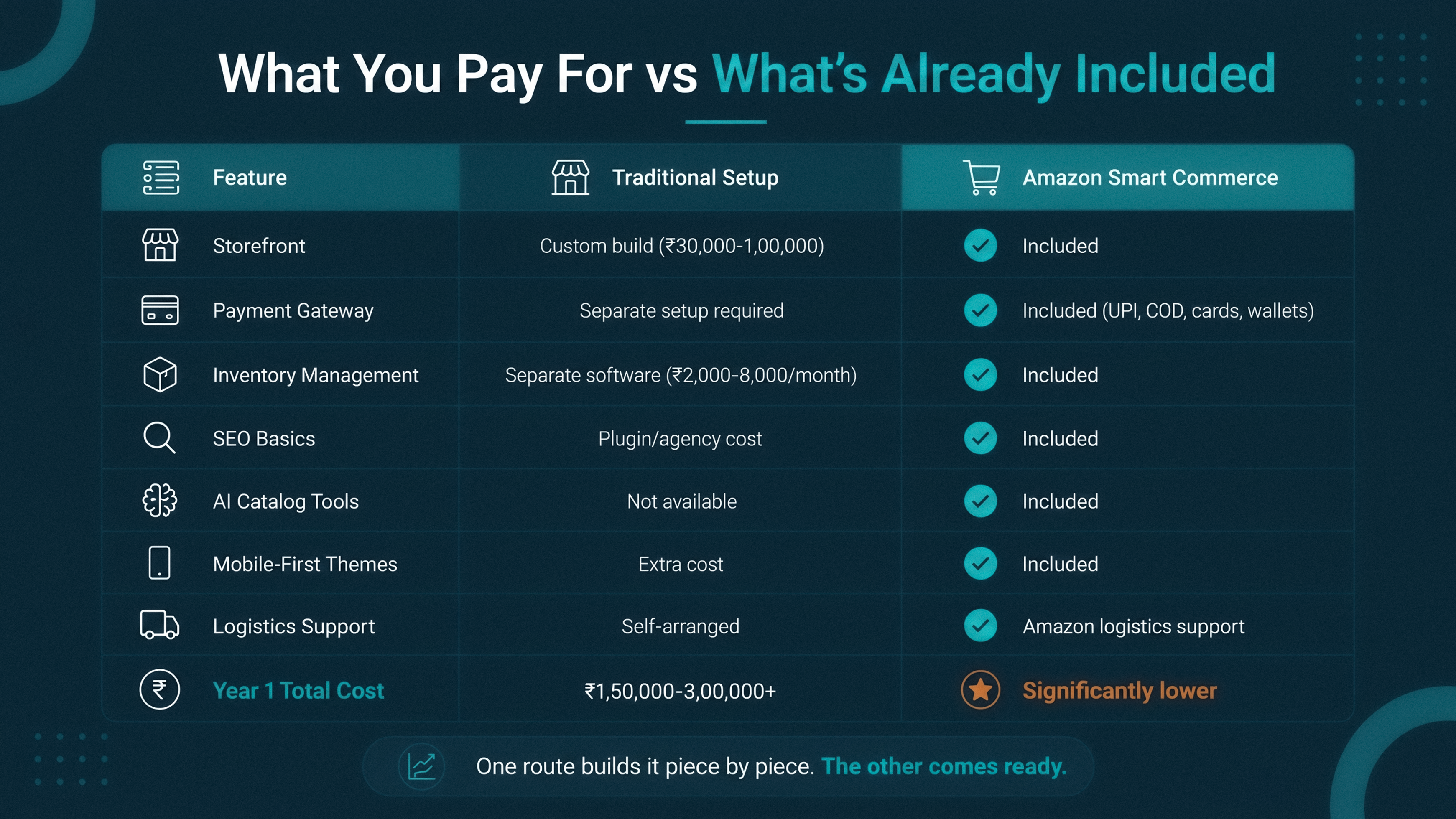Click the Mobile-First Themes phone icon

159,562
